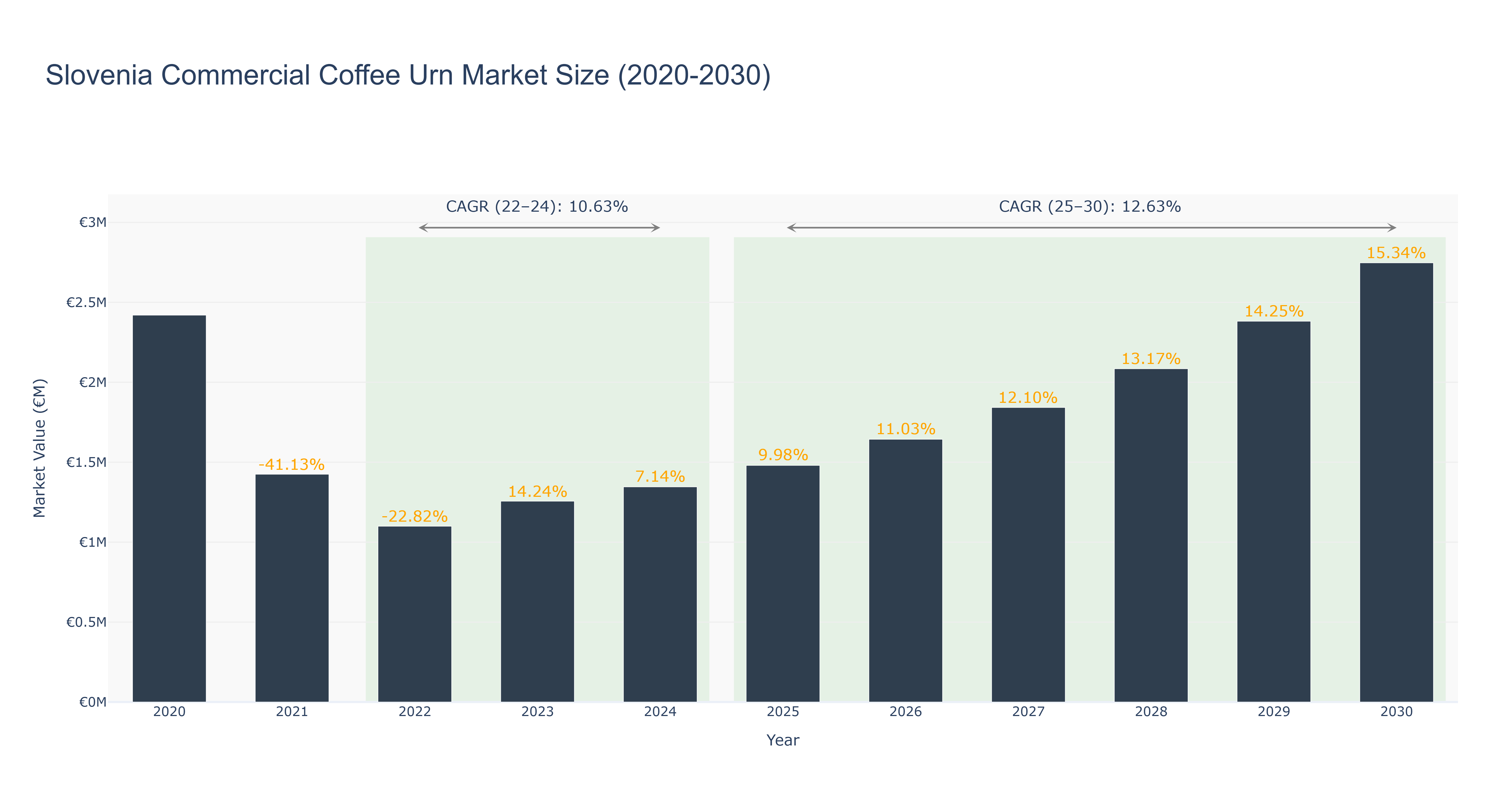Select the 2026 bar
The image size is (1512, 810).
click(x=905, y=571)
